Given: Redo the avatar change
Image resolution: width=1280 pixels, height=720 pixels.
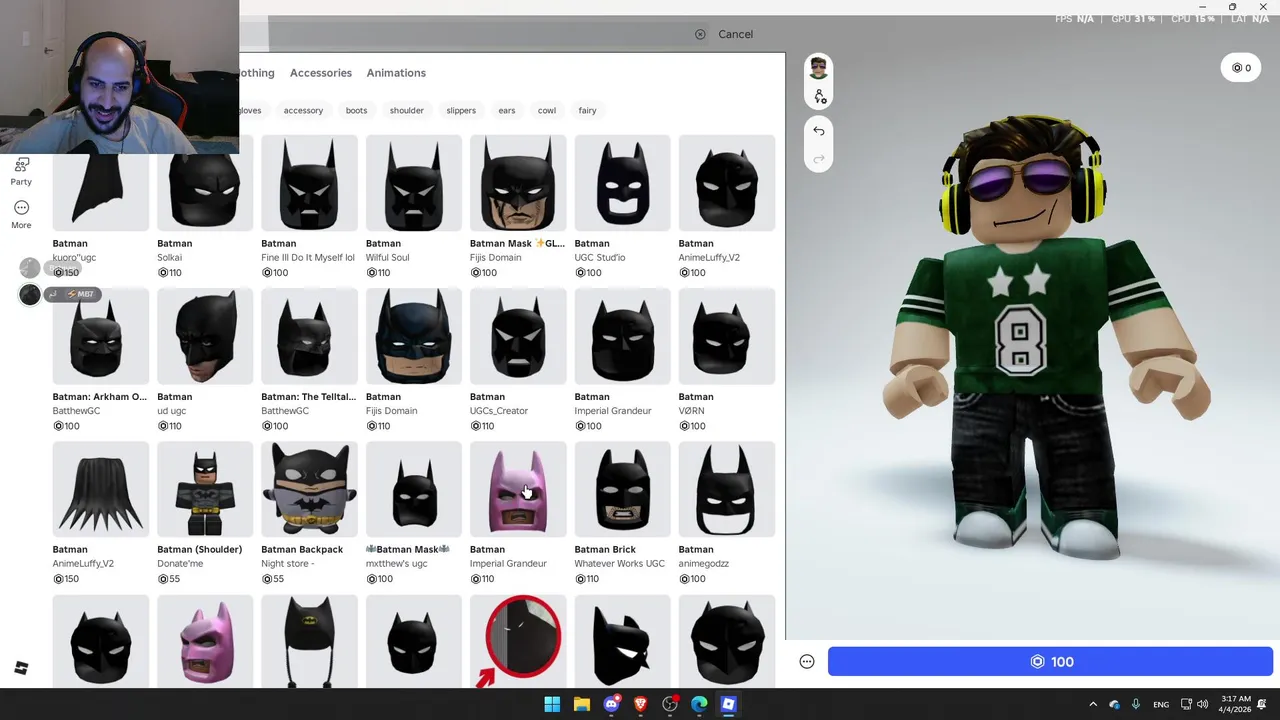Looking at the screenshot, I should [x=819, y=159].
